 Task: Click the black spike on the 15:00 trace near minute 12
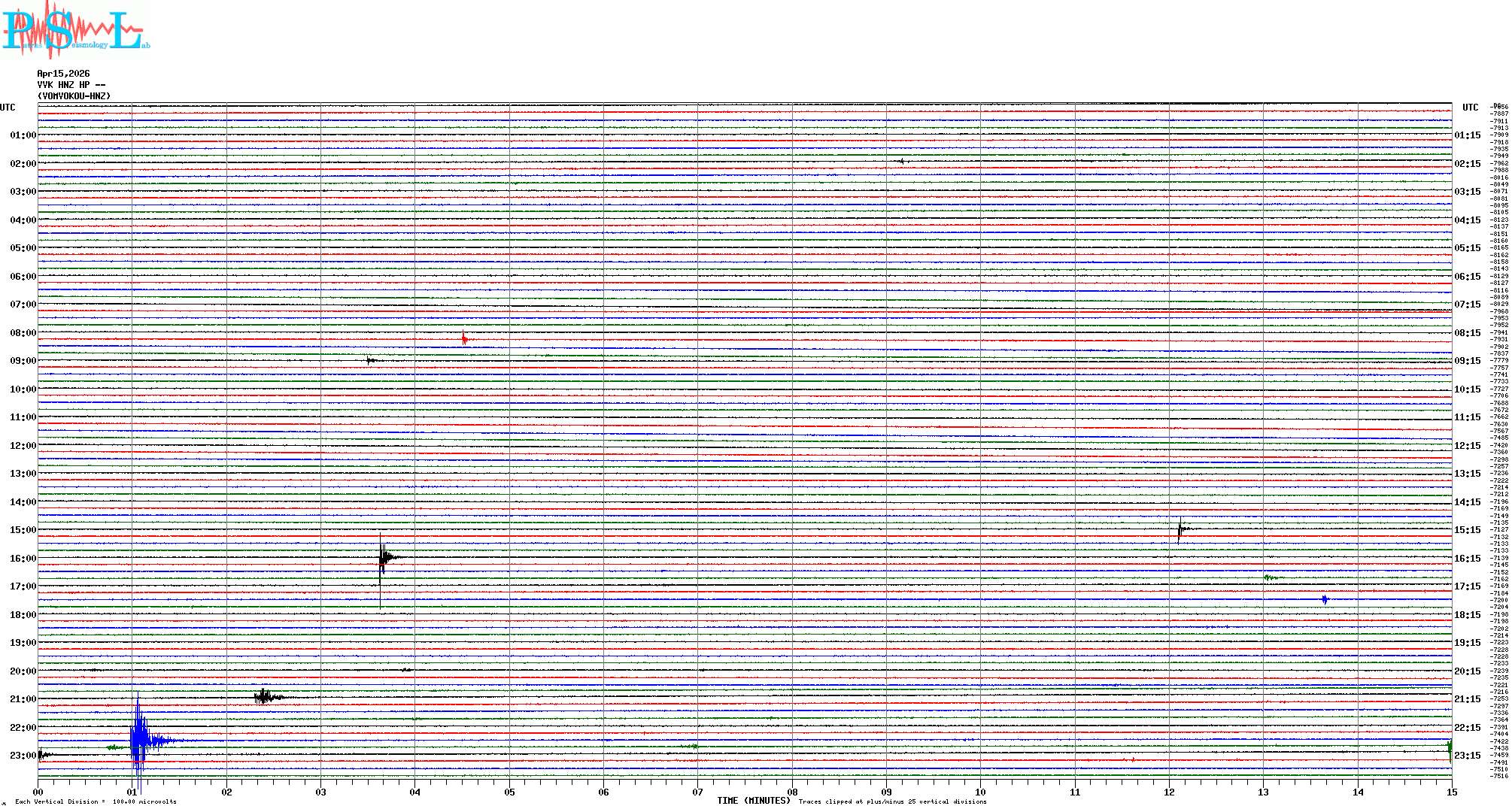coord(1180,529)
